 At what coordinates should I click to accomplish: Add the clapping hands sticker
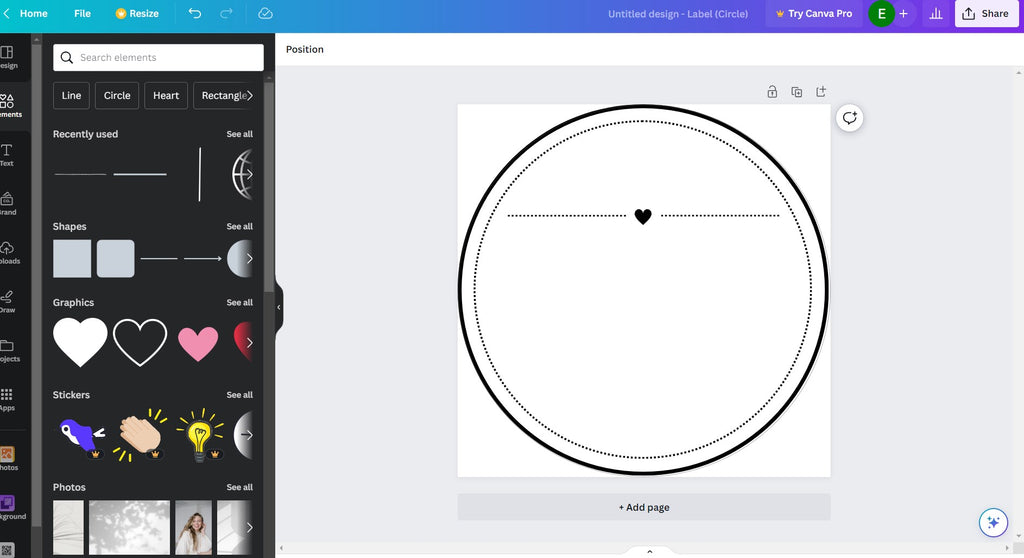(x=140, y=435)
